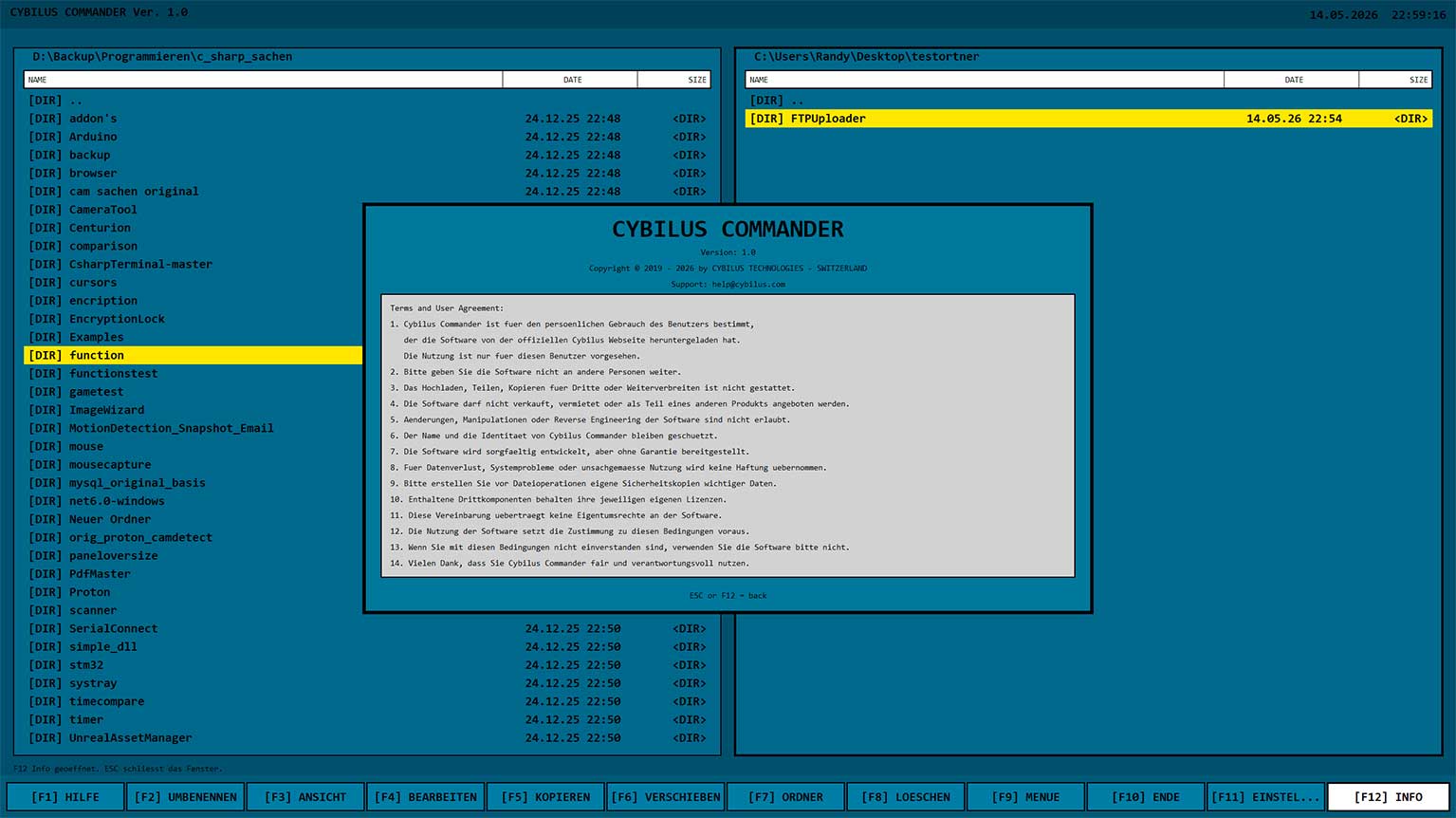The width and height of the screenshot is (1456, 818).
Task: Click the ESC or F12 = back hint
Action: pyautogui.click(x=728, y=596)
